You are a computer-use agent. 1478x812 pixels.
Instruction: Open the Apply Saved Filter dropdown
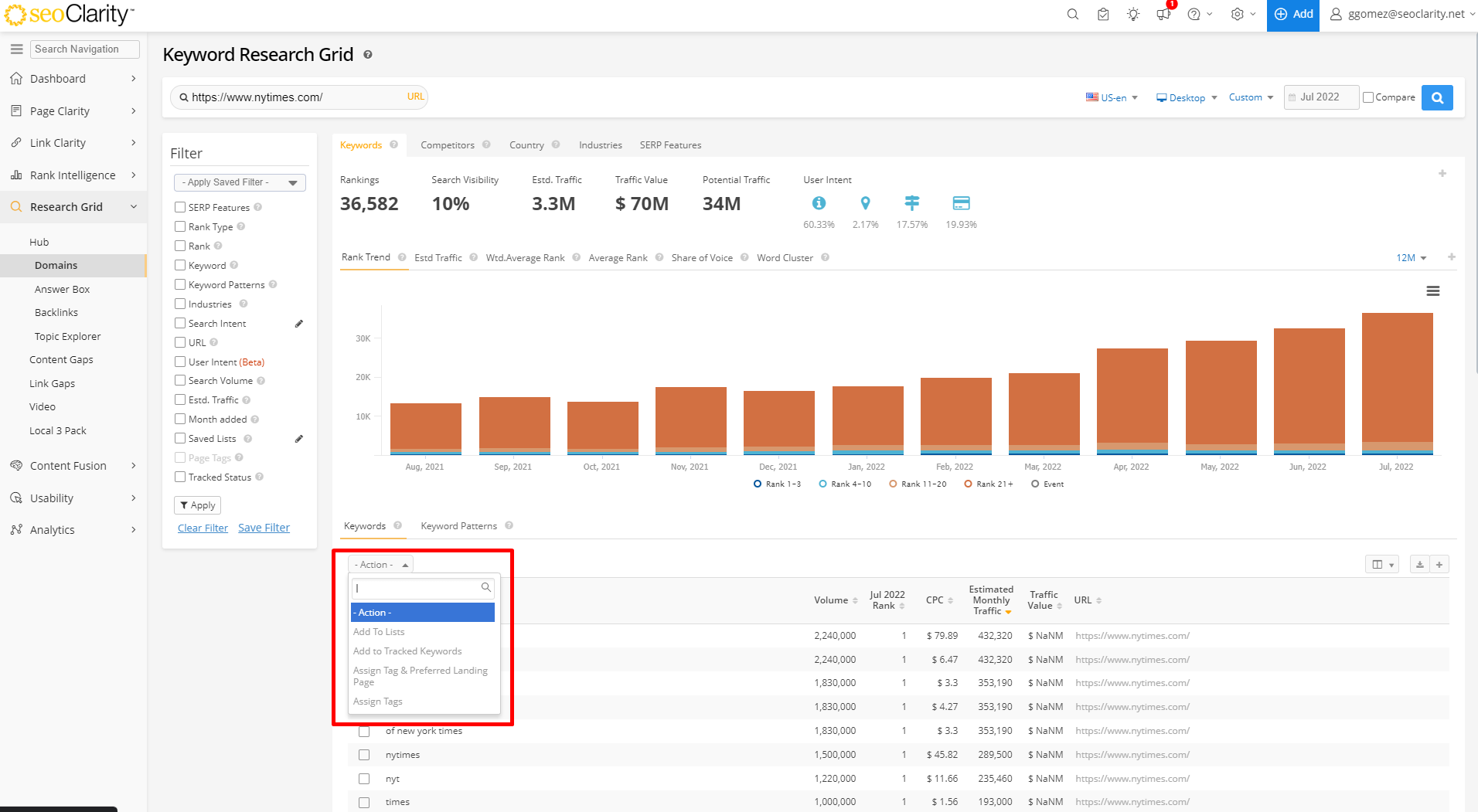coord(240,182)
